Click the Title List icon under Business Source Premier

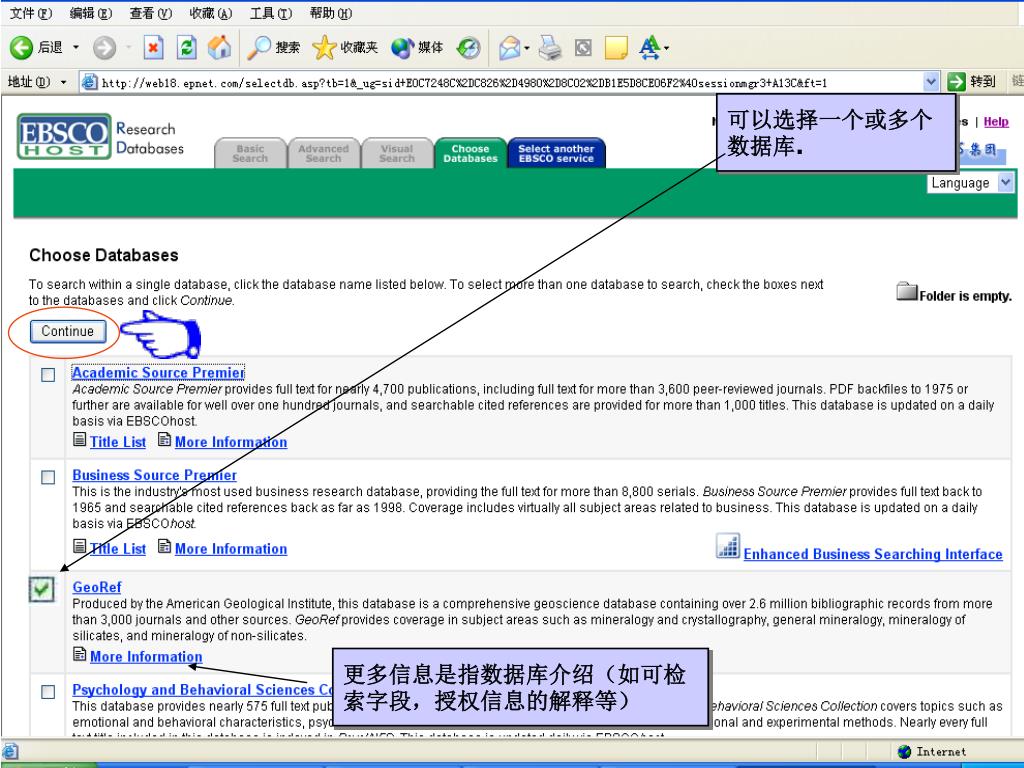point(79,546)
